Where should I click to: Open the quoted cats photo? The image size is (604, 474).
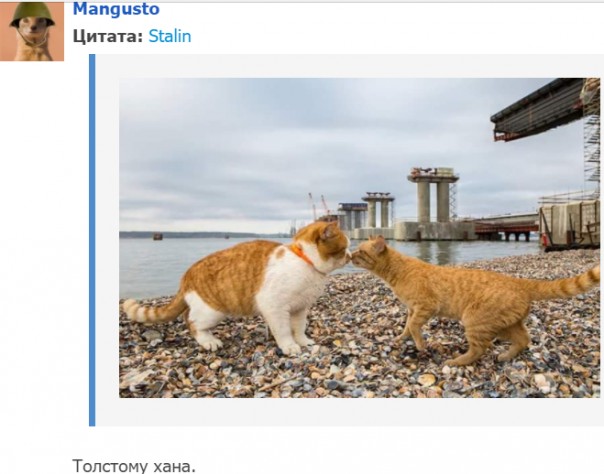pos(359,238)
